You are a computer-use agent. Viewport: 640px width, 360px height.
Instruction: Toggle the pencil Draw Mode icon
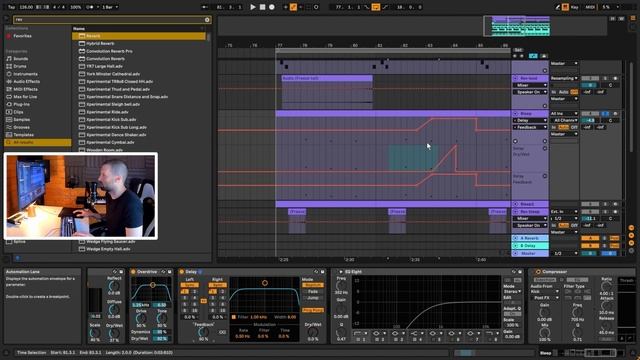(x=557, y=7)
